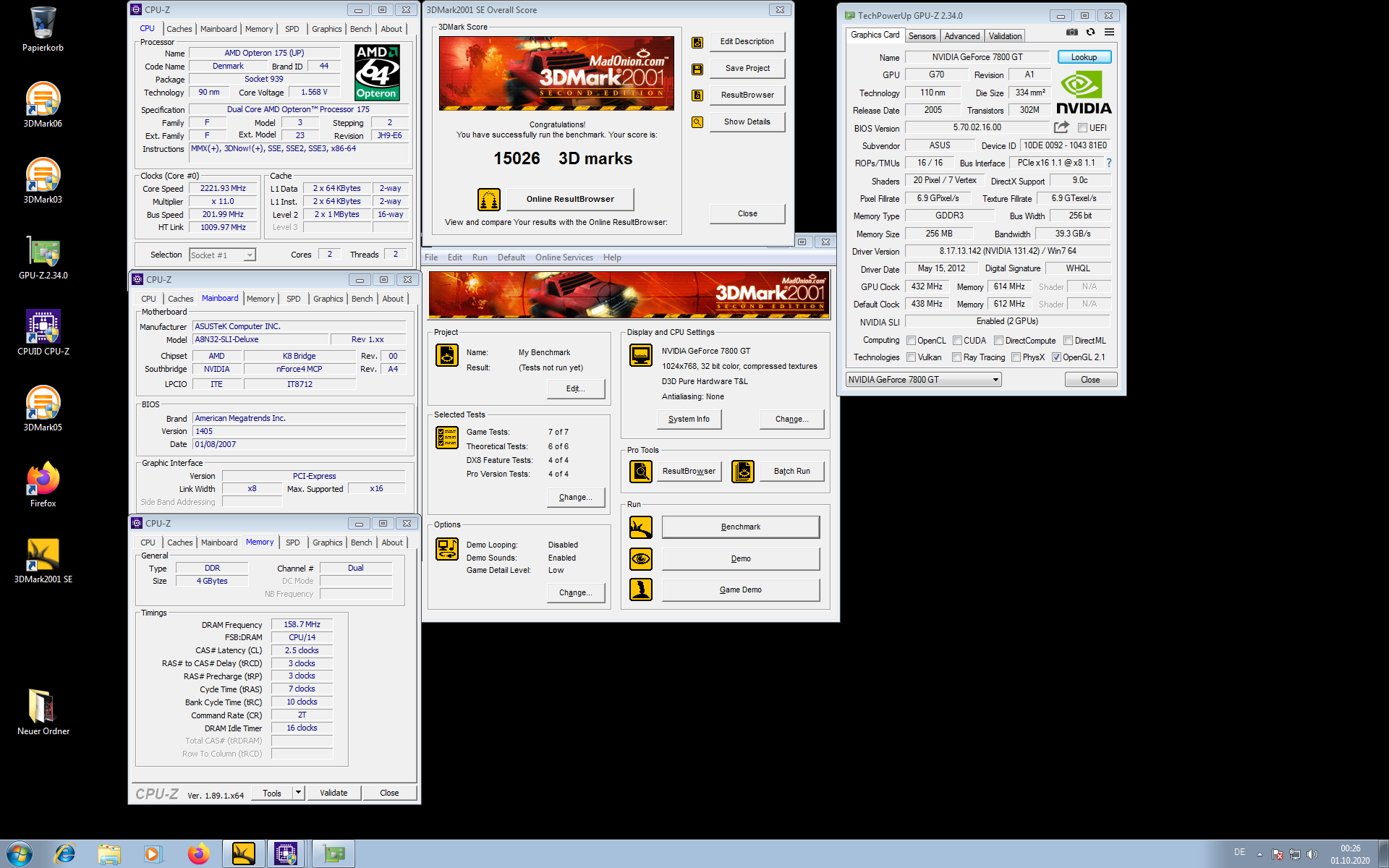
Task: Open the Socket #1 selection dropdown
Action: click(223, 255)
